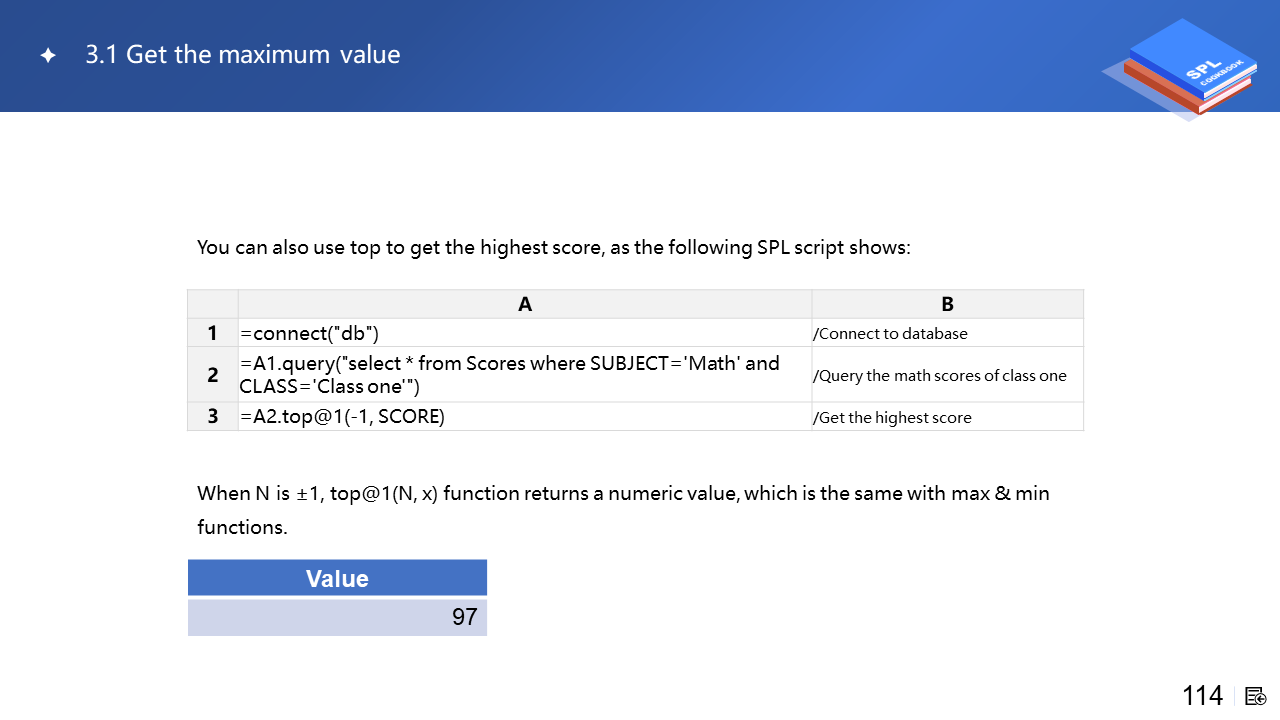Click the result cell showing 97
The width and height of the screenshot is (1280, 720).
point(337,617)
